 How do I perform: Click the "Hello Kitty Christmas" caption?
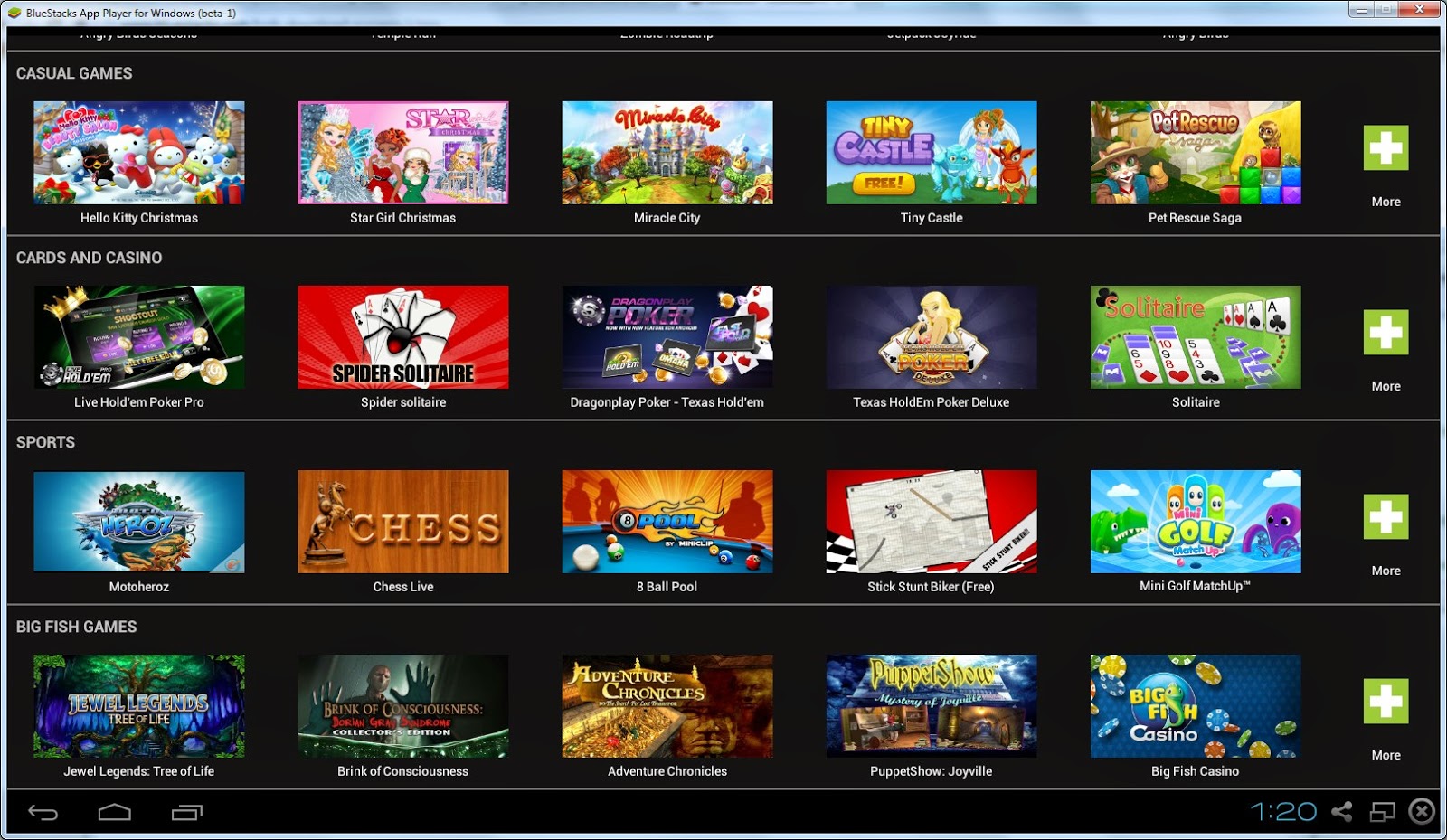139,218
